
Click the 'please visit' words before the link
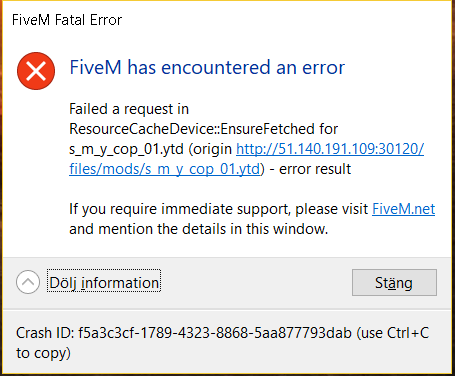[x=332, y=209]
